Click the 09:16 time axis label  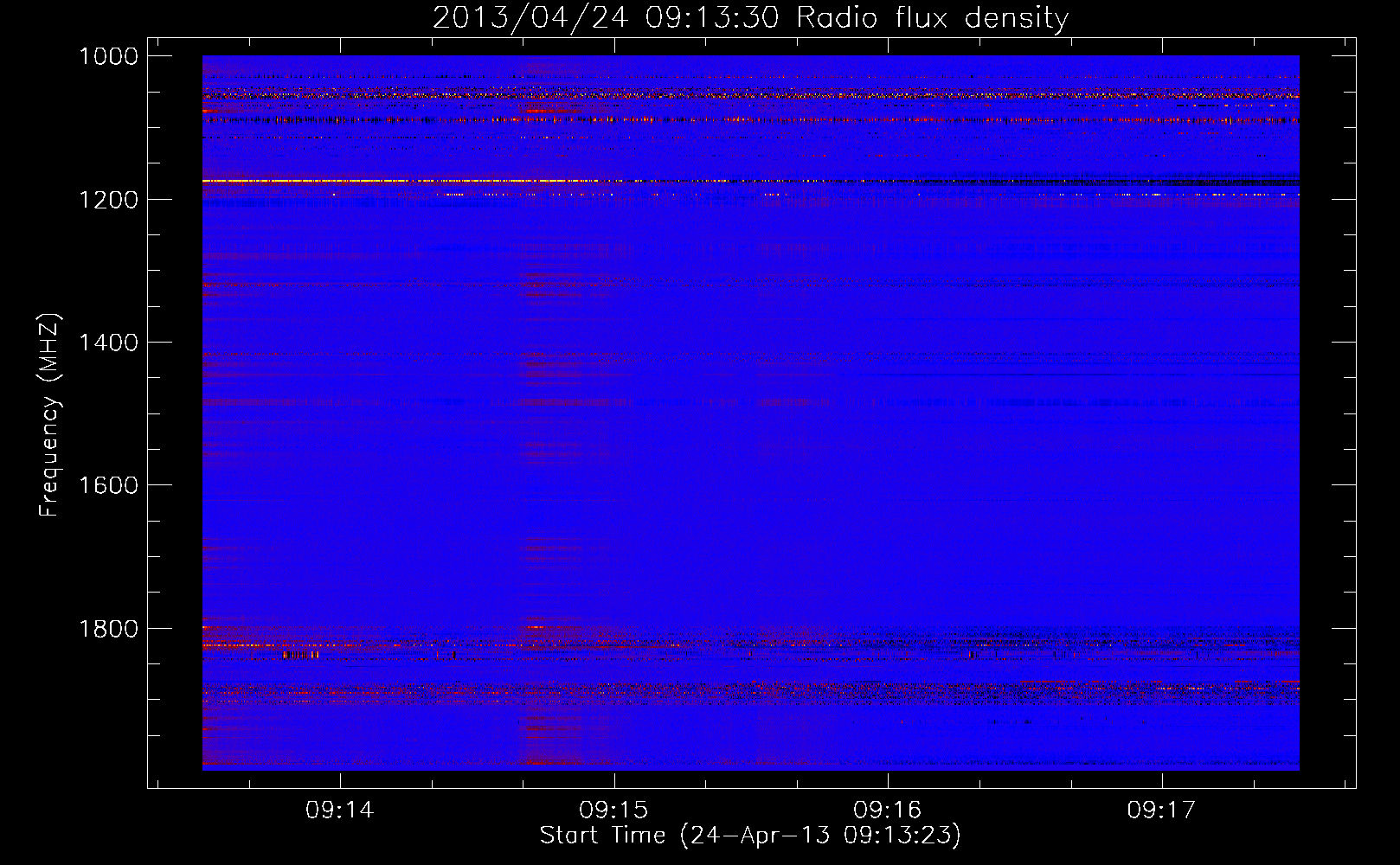pyautogui.click(x=888, y=810)
